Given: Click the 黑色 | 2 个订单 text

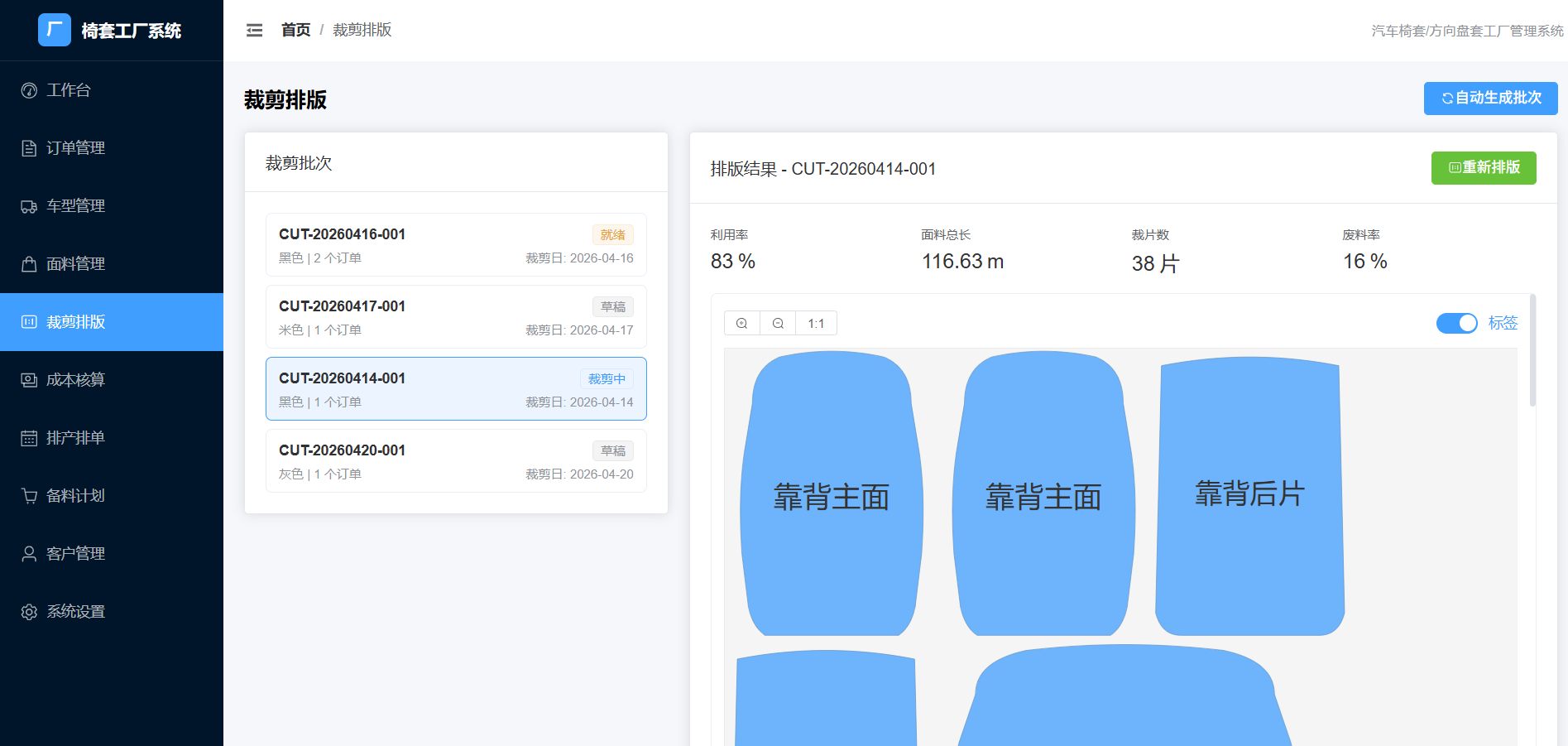Looking at the screenshot, I should click(320, 258).
